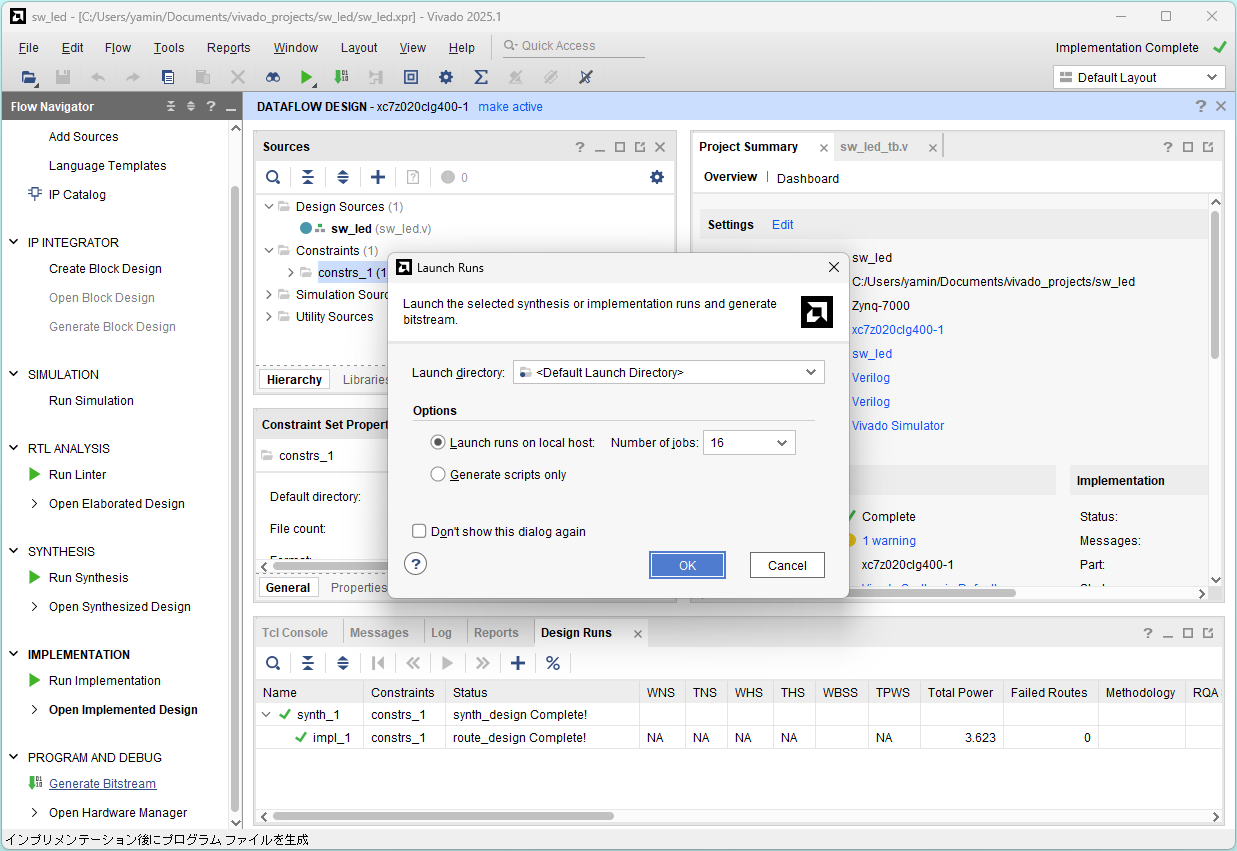Select the 'Generate scripts only' radio button

tap(438, 475)
